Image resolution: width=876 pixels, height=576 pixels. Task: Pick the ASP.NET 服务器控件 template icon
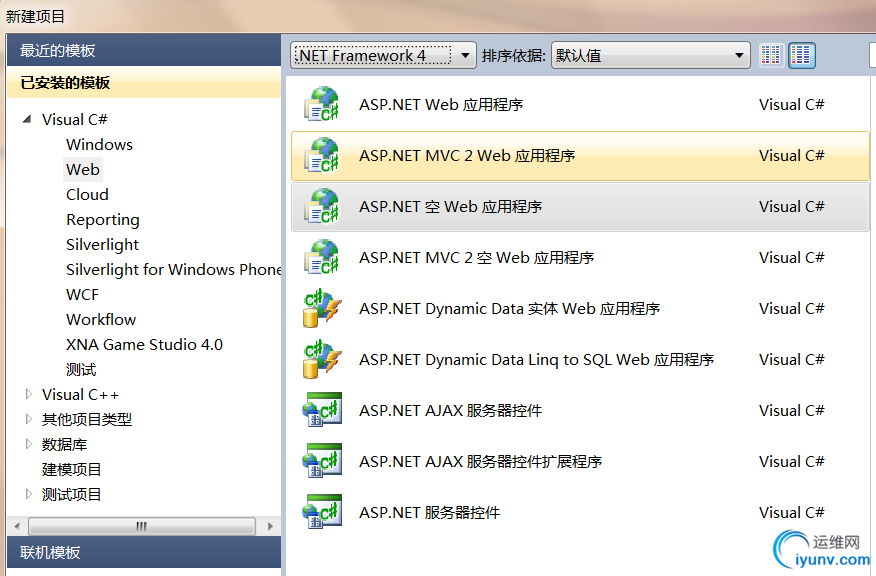pyautogui.click(x=323, y=512)
